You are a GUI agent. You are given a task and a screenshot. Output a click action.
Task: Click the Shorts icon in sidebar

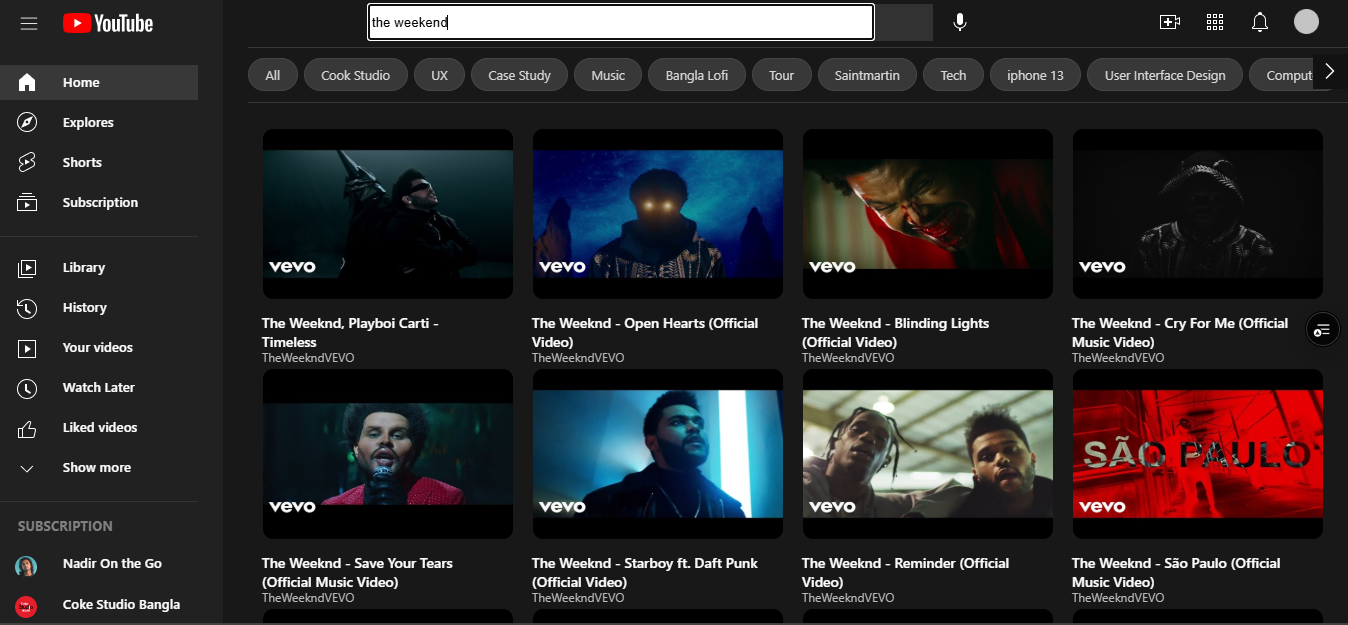click(27, 162)
